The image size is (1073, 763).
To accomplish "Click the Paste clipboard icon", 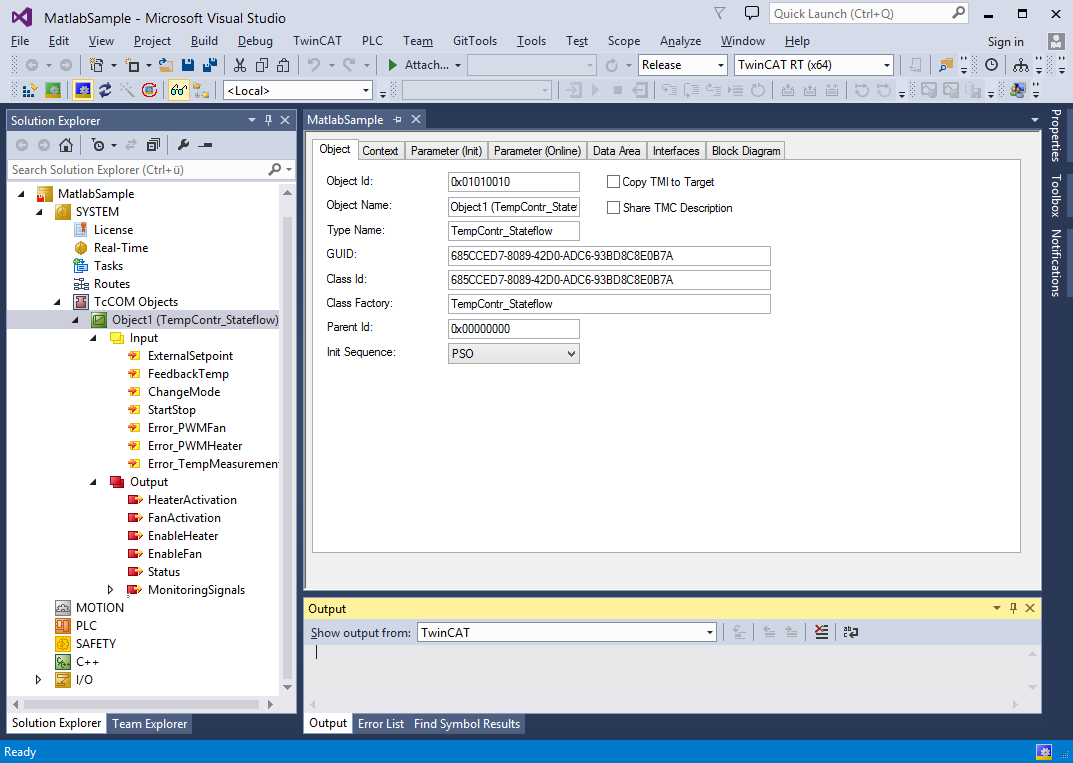I will click(x=283, y=65).
